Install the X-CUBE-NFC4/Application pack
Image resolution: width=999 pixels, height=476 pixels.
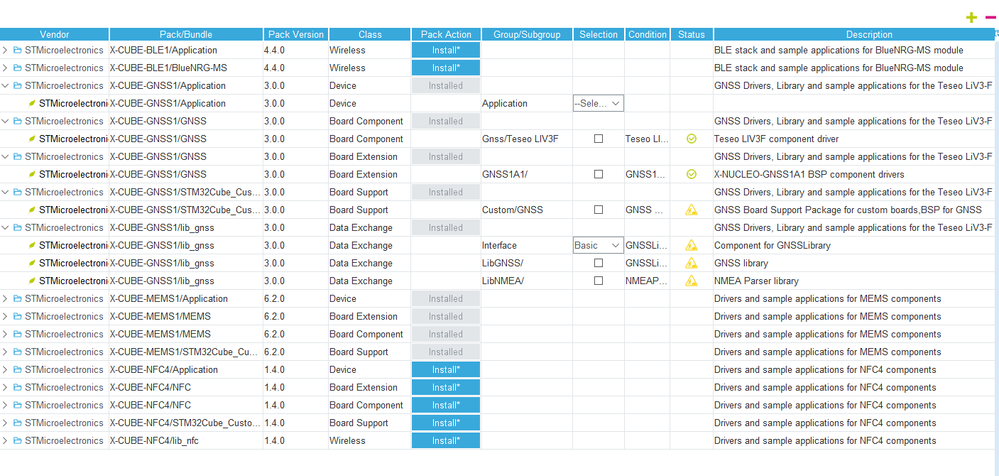click(446, 370)
